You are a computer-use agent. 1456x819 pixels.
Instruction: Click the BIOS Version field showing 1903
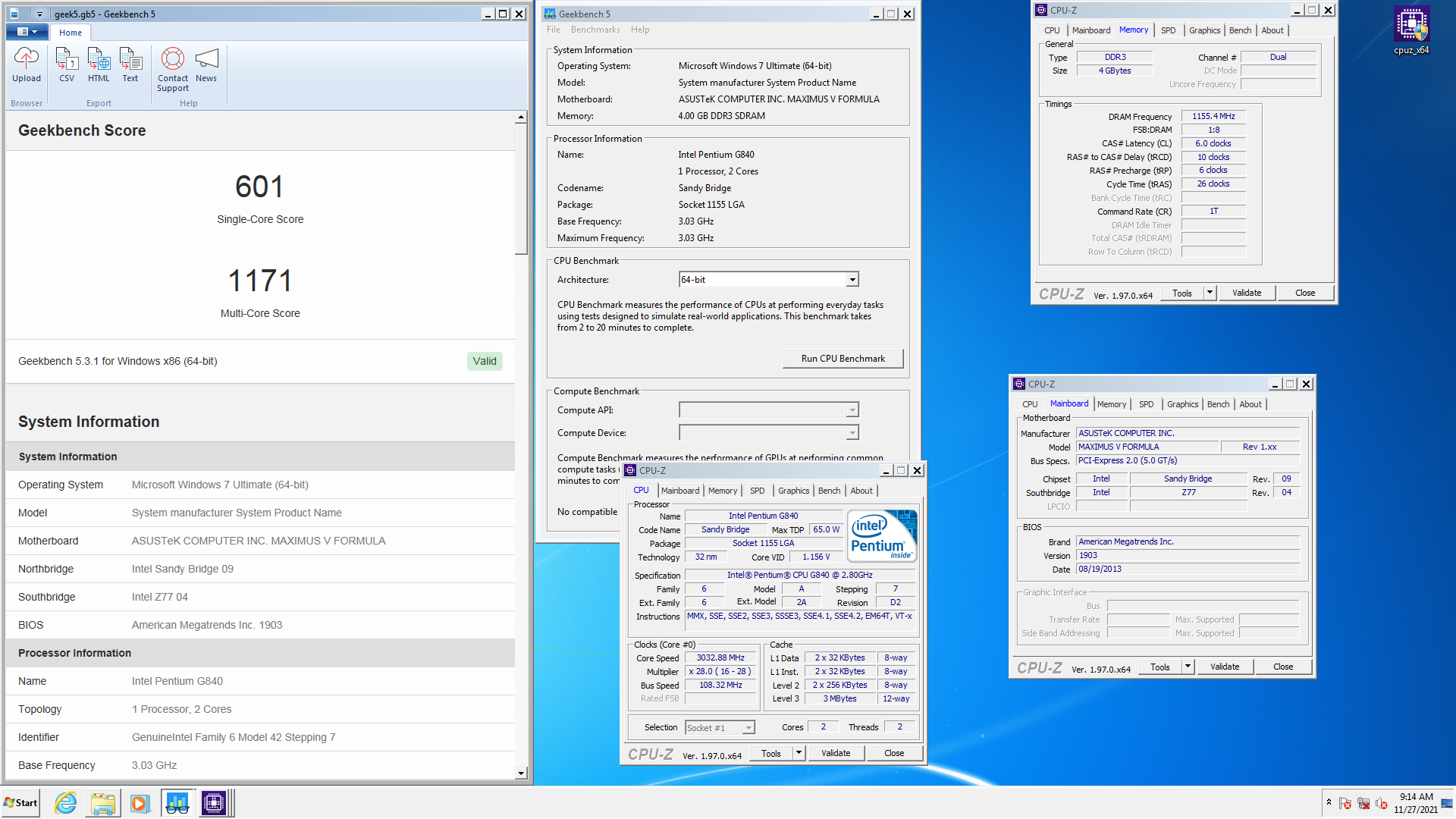(x=1188, y=555)
